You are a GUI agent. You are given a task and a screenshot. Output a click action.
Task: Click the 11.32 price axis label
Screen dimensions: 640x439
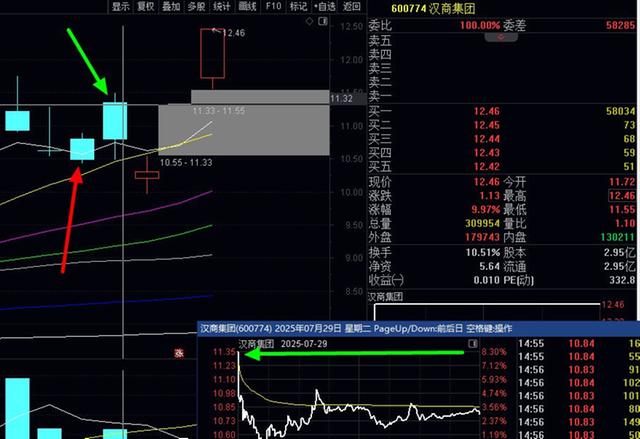[341, 98]
